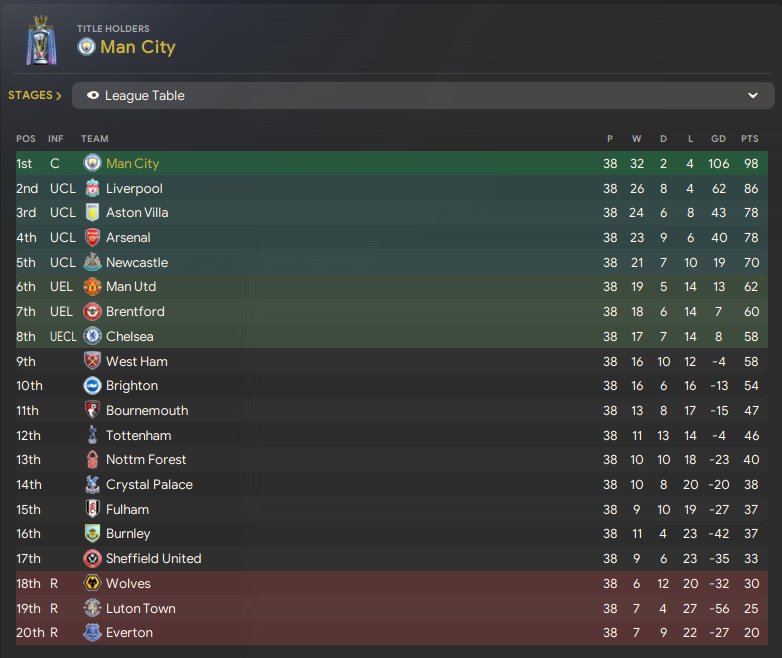The width and height of the screenshot is (782, 658).
Task: Click the Liverpool club badge
Action: [92, 188]
